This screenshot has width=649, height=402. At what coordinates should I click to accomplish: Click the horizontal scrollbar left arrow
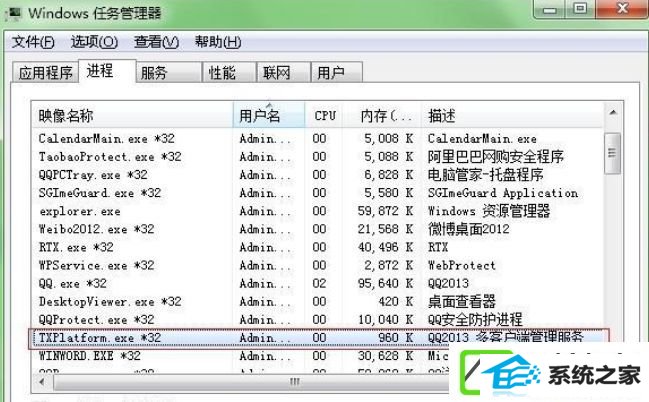tap(42, 382)
